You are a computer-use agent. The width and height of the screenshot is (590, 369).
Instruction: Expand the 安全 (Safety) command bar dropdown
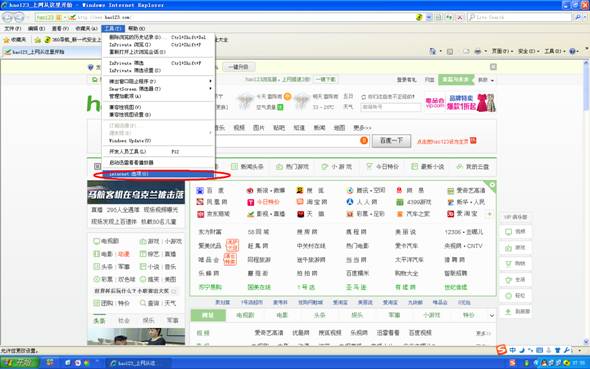point(529,51)
